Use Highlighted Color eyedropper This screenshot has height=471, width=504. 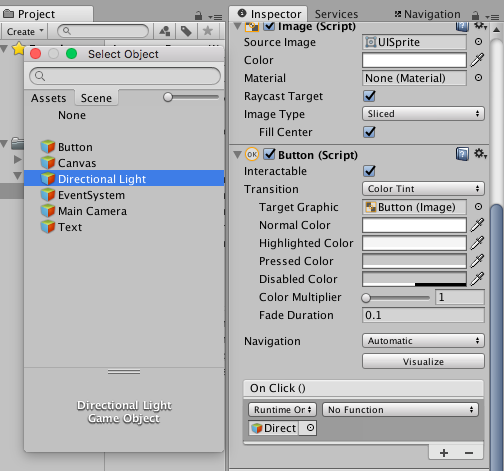coord(477,243)
